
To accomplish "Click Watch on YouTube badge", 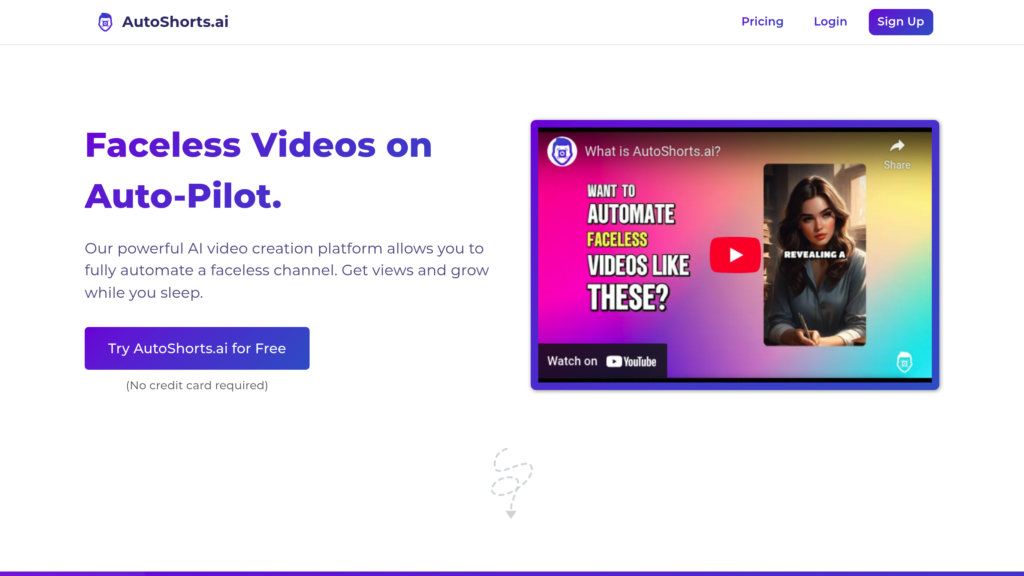I will (x=602, y=361).
